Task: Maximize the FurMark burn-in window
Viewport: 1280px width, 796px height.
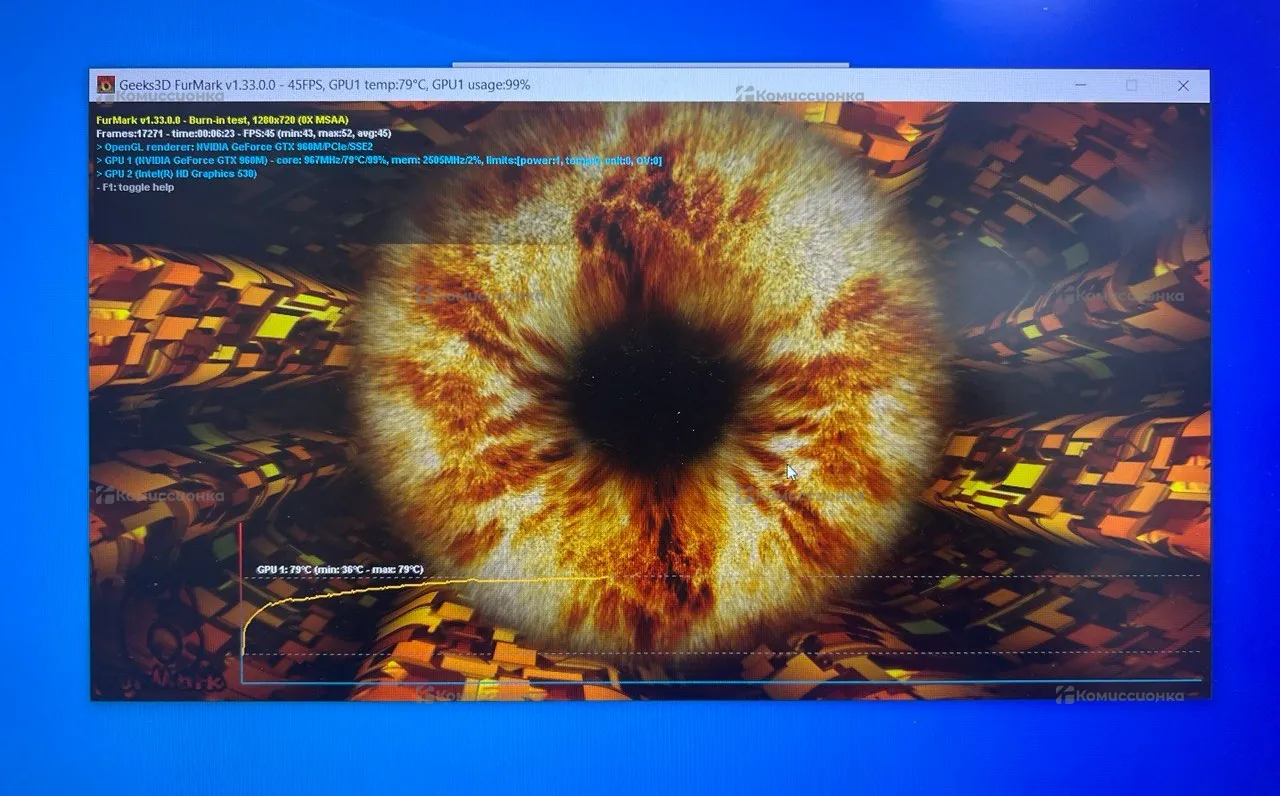Action: click(x=1131, y=86)
